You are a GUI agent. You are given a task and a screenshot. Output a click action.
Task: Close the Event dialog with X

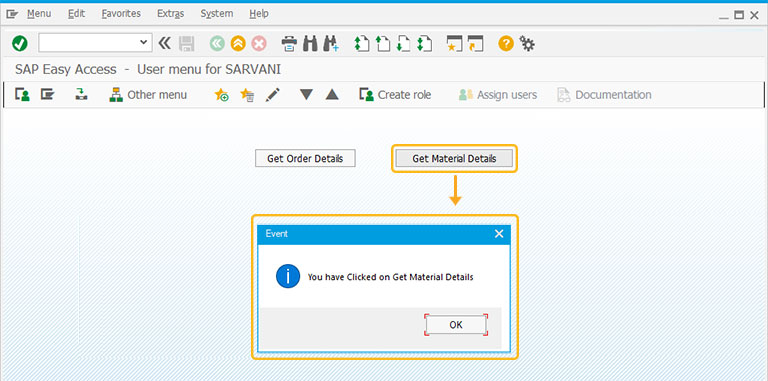[x=499, y=234]
